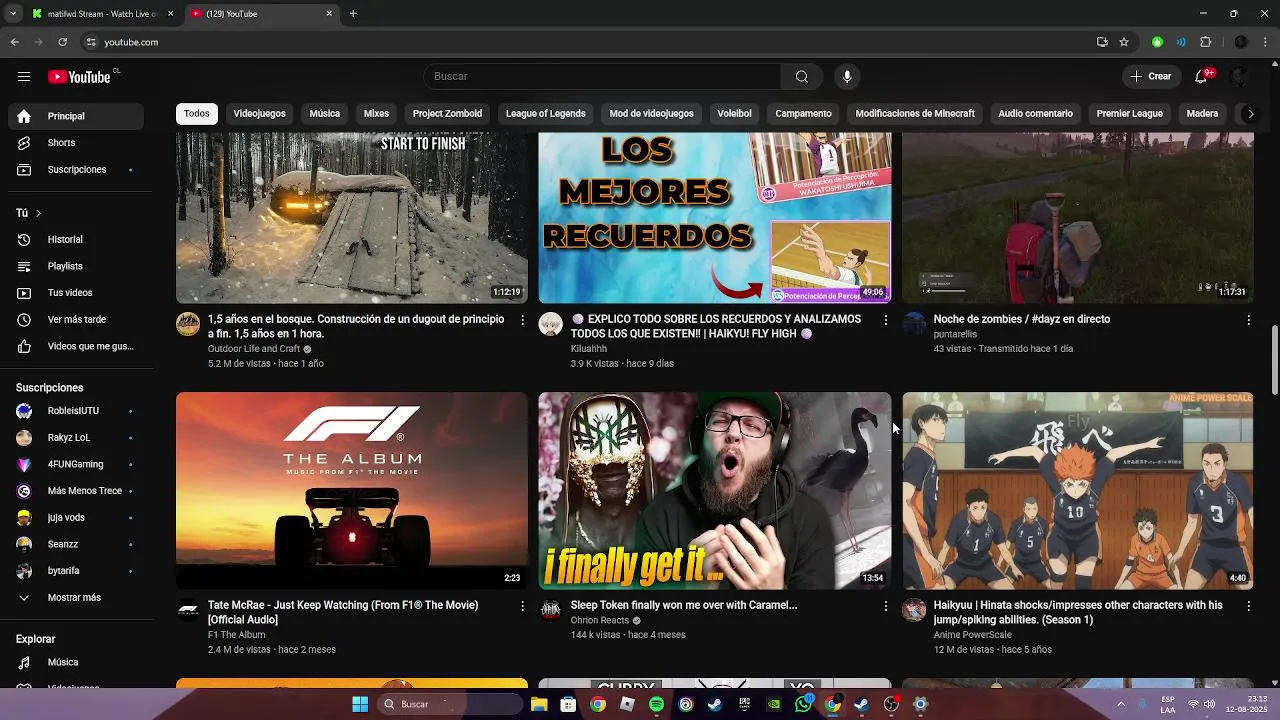
Task: Open more options for EXPLICO TODO video
Action: (885, 320)
